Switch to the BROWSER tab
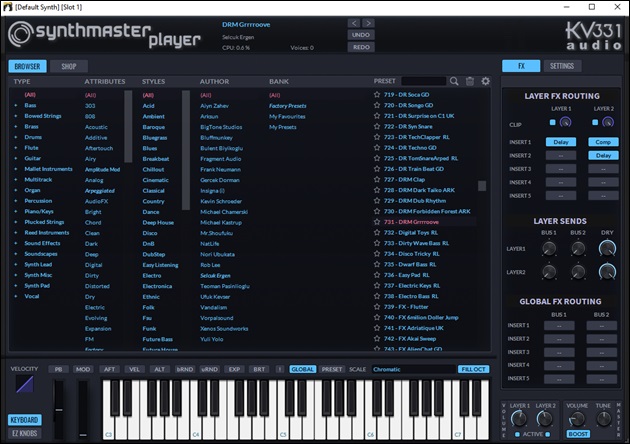The image size is (630, 444). pyautogui.click(x=27, y=66)
